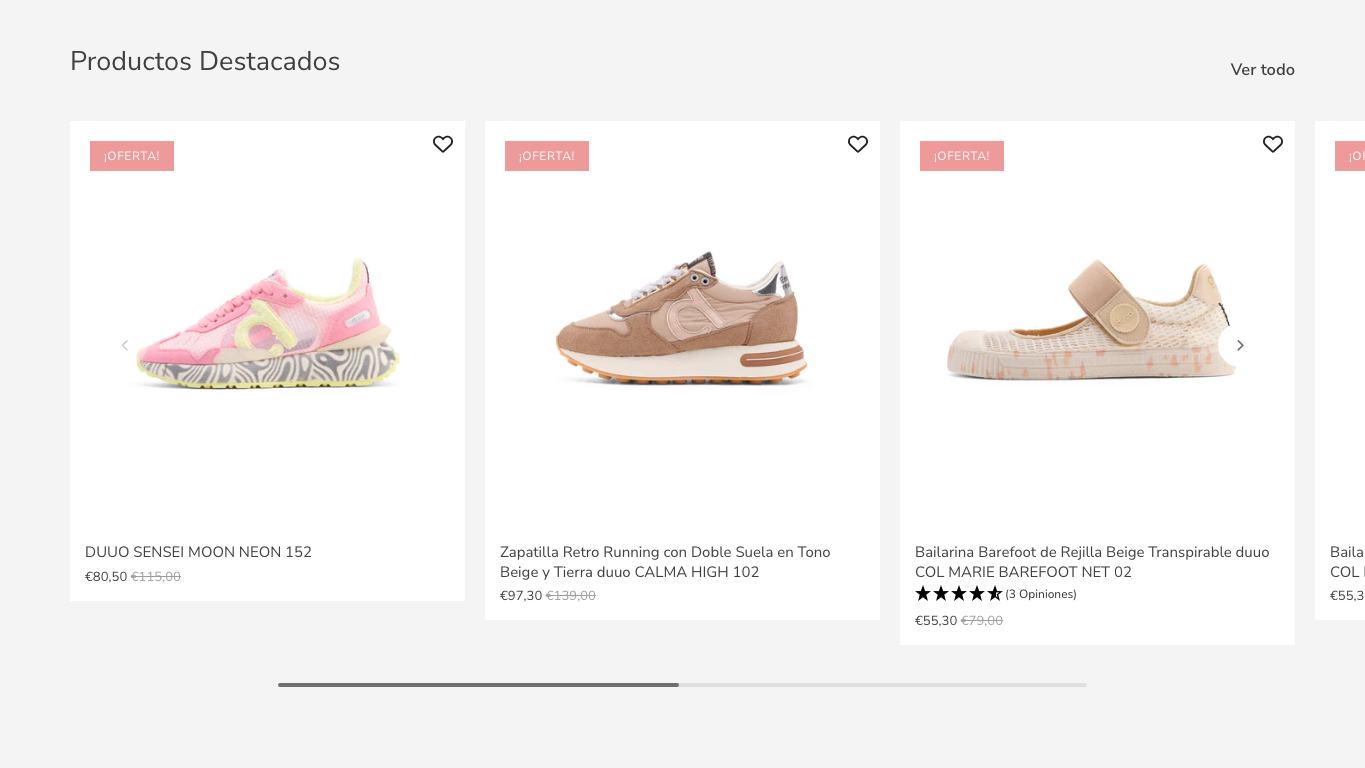View the beige retro running sneaker image
Image resolution: width=1365 pixels, height=768 pixels.
(682, 318)
